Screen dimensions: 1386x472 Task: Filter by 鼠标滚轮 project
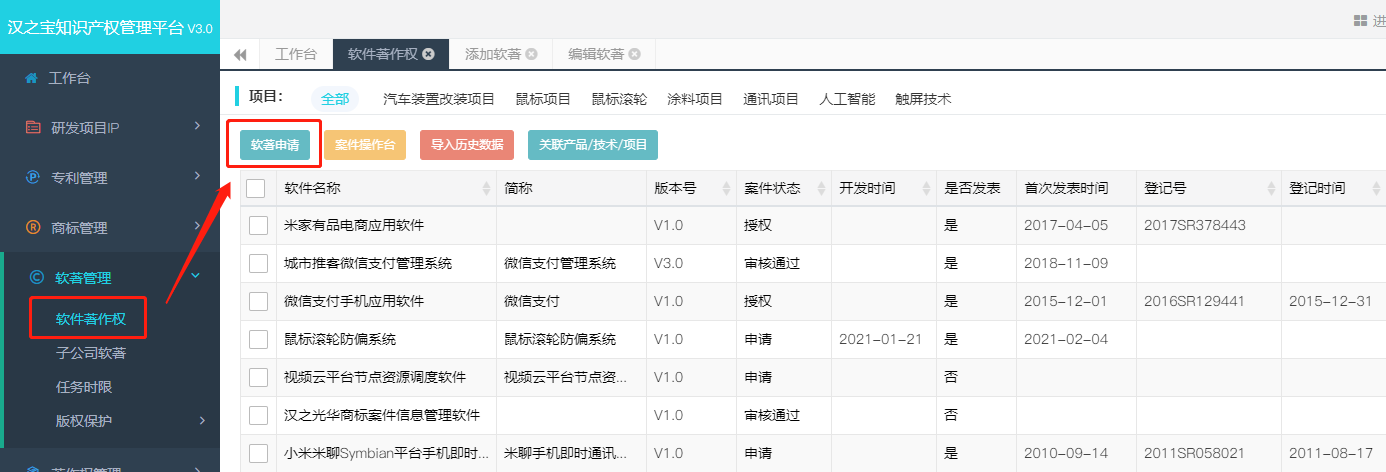pos(619,99)
